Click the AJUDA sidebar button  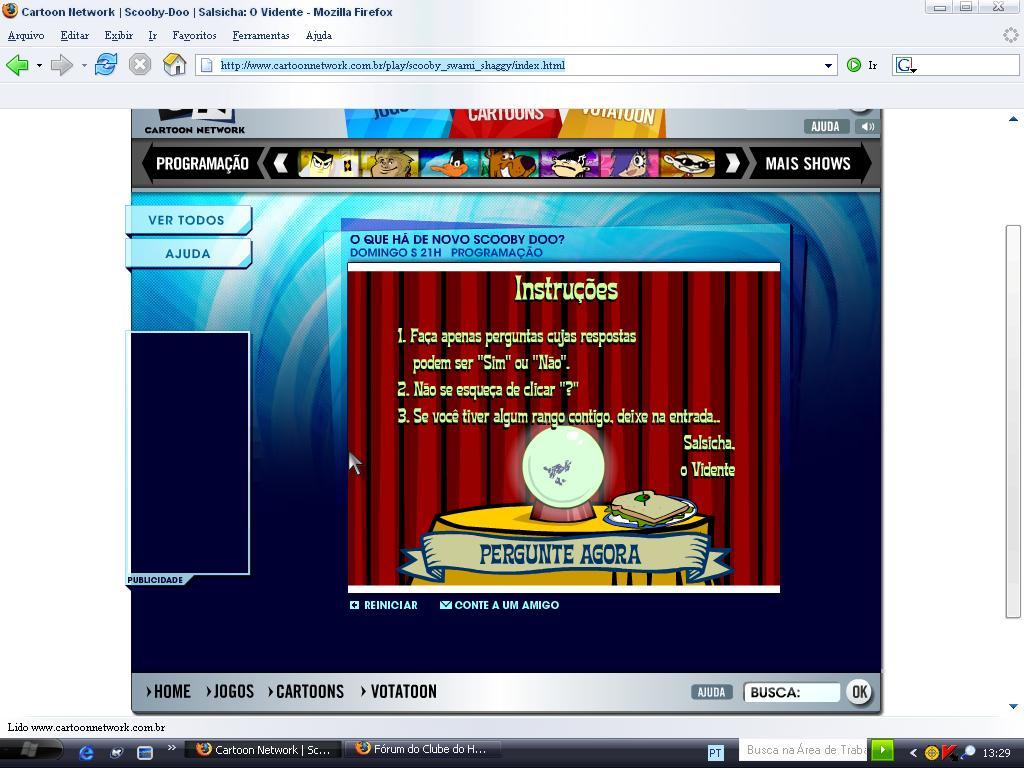(187, 253)
